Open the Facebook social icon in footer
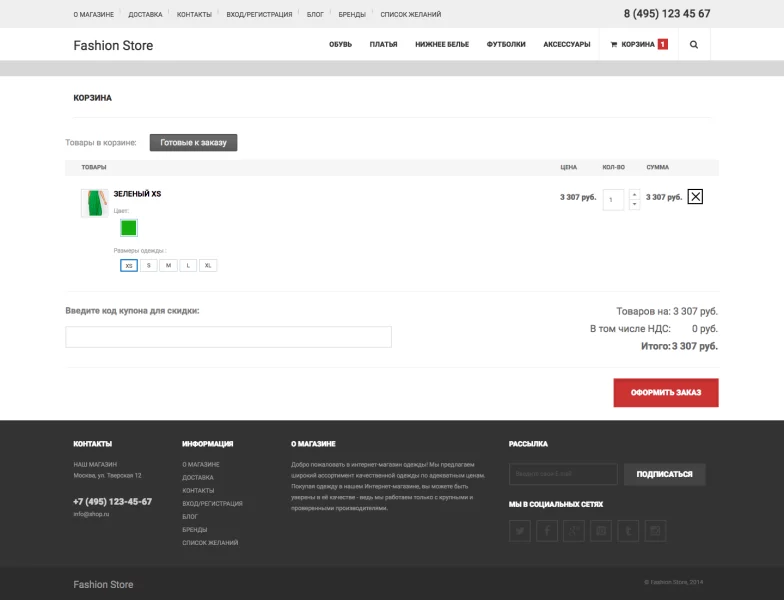The height and width of the screenshot is (600, 784). [x=546, y=531]
